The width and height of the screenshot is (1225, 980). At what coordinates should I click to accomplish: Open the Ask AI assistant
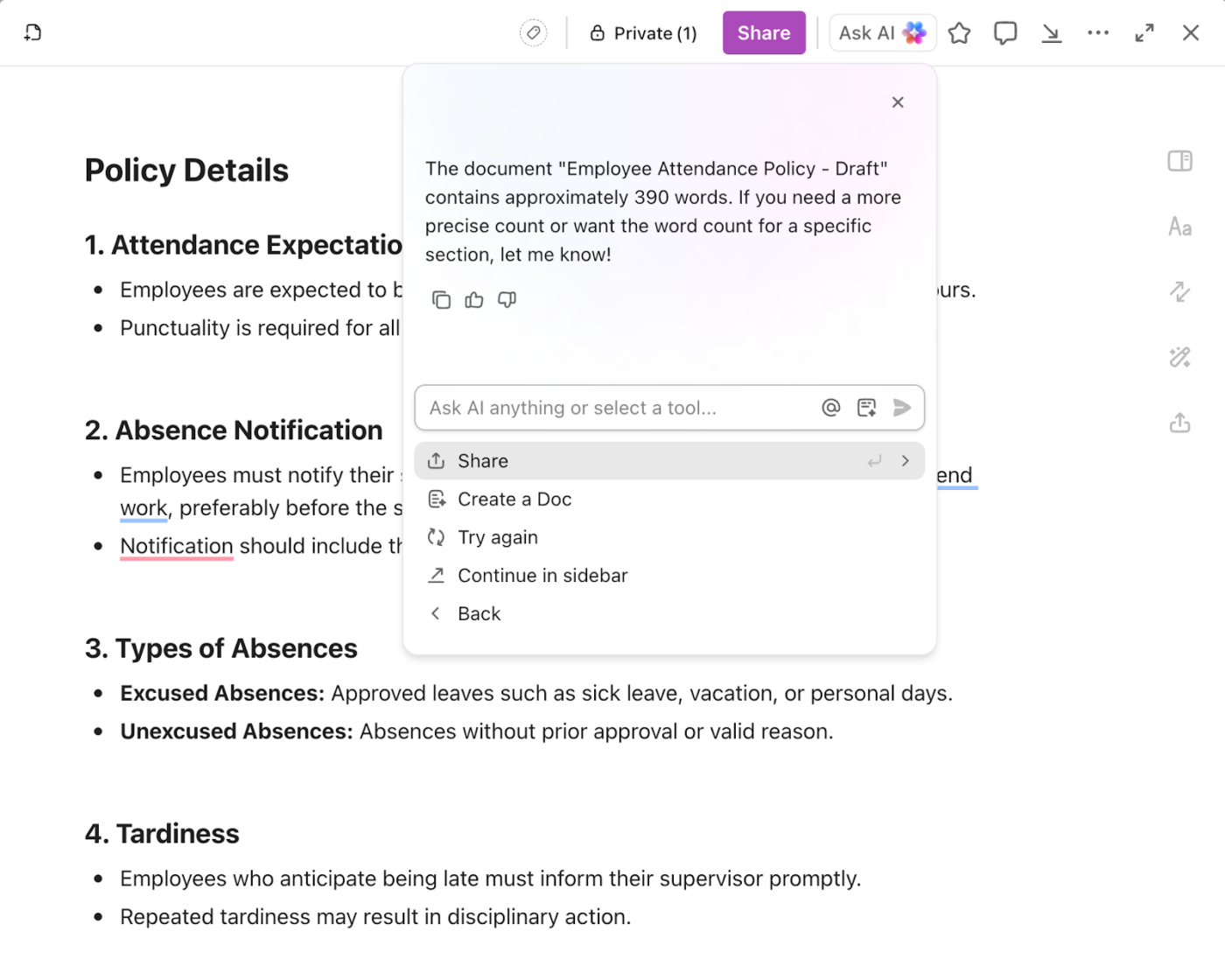882,33
